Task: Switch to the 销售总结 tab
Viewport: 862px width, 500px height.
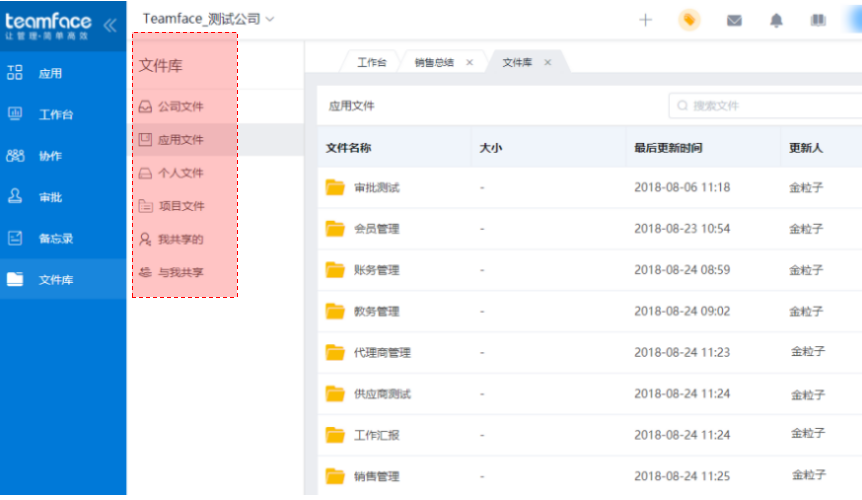Action: [x=434, y=62]
